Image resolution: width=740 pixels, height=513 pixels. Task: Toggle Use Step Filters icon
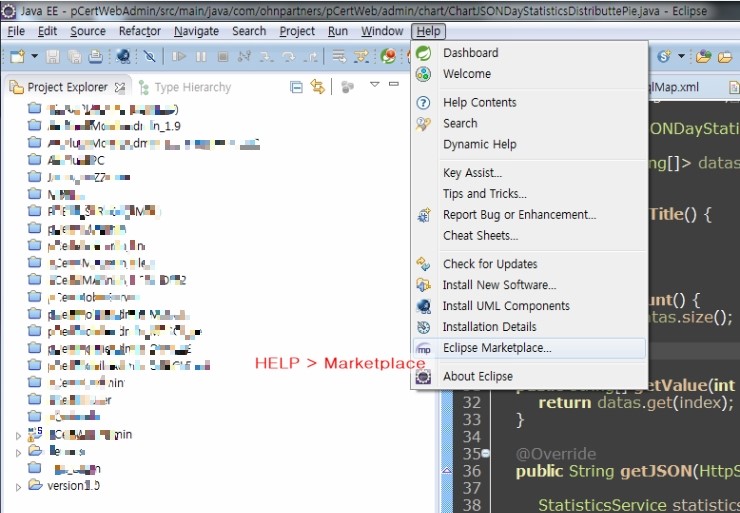[x=361, y=57]
